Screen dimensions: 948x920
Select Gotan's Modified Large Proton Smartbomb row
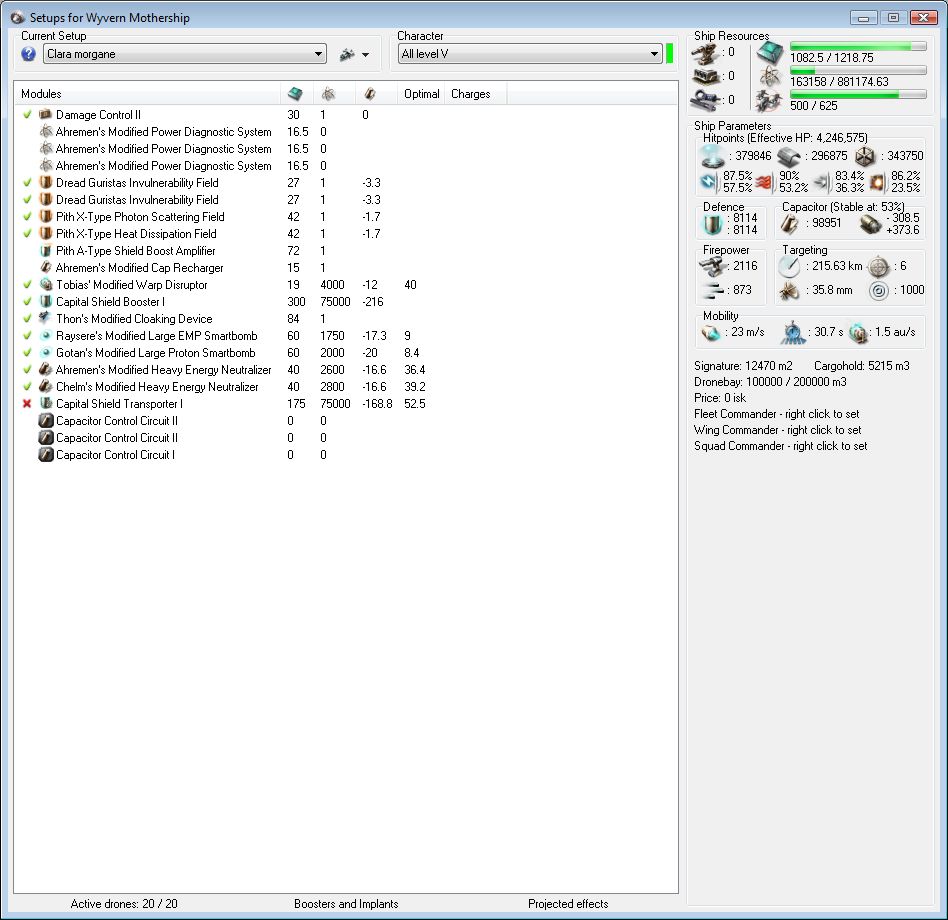coord(346,352)
